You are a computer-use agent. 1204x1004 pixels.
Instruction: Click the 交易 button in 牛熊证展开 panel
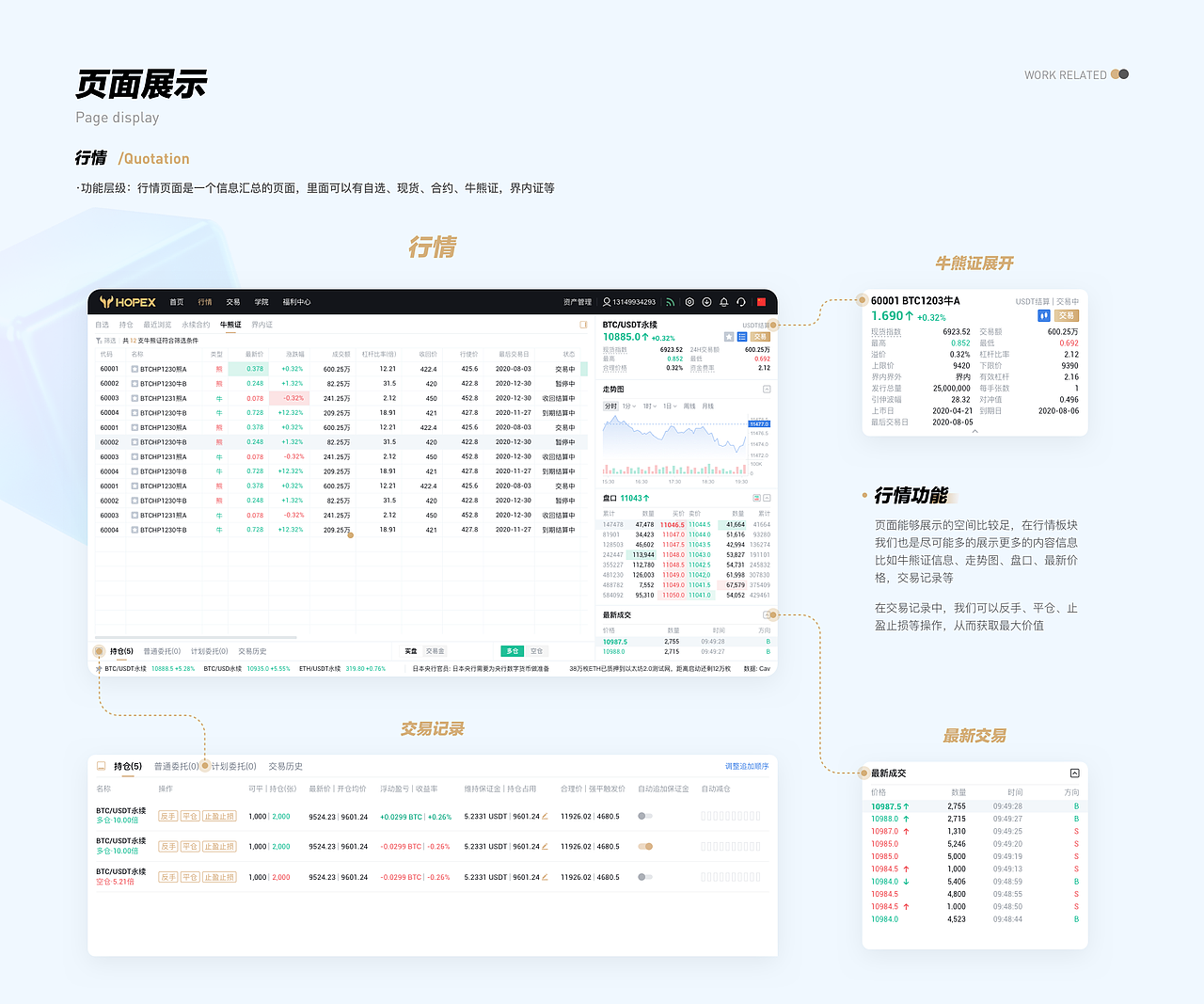(1067, 316)
